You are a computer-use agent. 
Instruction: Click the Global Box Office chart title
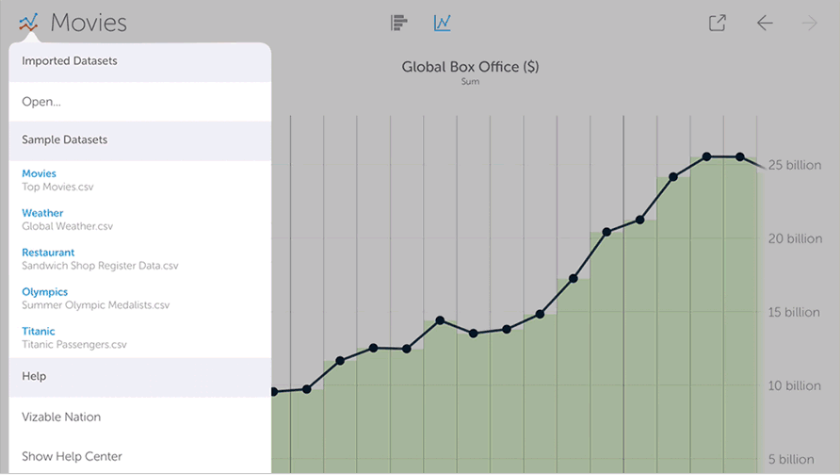tap(470, 67)
